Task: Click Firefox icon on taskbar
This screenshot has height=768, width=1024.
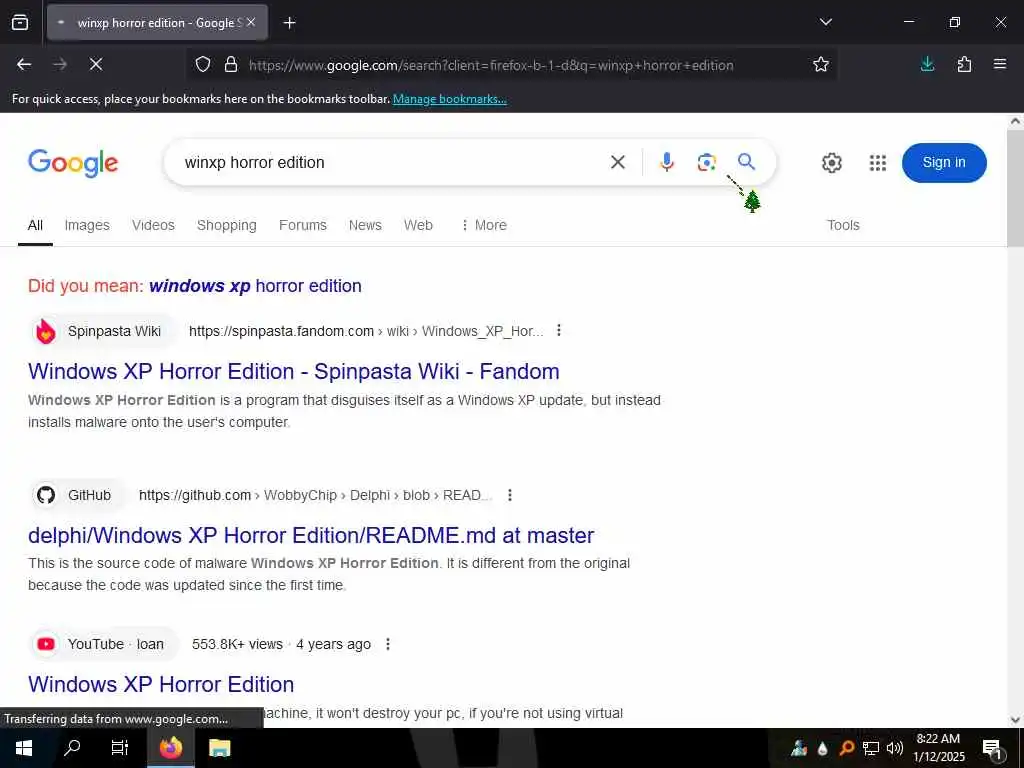Action: point(171,748)
